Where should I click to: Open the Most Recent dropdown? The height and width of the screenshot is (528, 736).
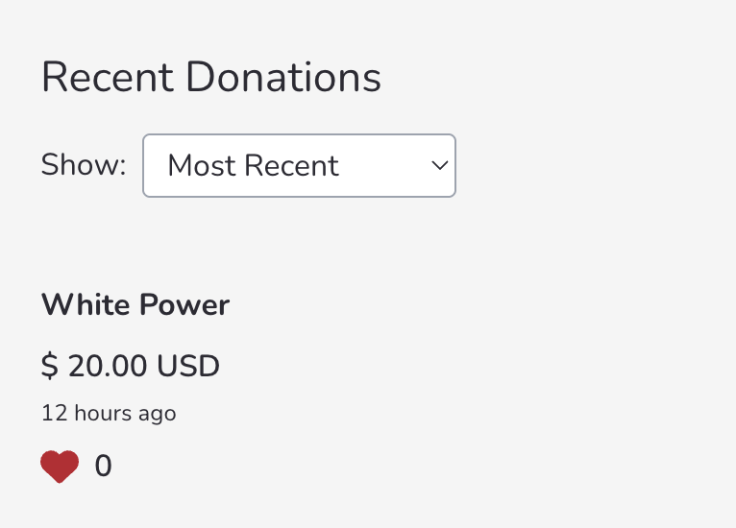click(x=299, y=166)
